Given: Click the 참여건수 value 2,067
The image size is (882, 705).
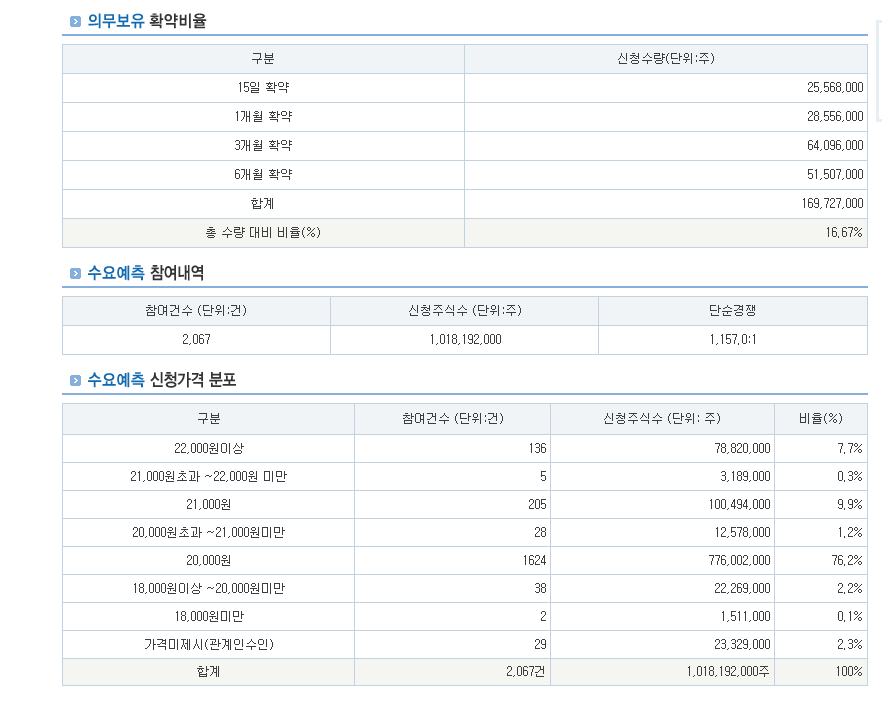Looking at the screenshot, I should click(196, 339).
